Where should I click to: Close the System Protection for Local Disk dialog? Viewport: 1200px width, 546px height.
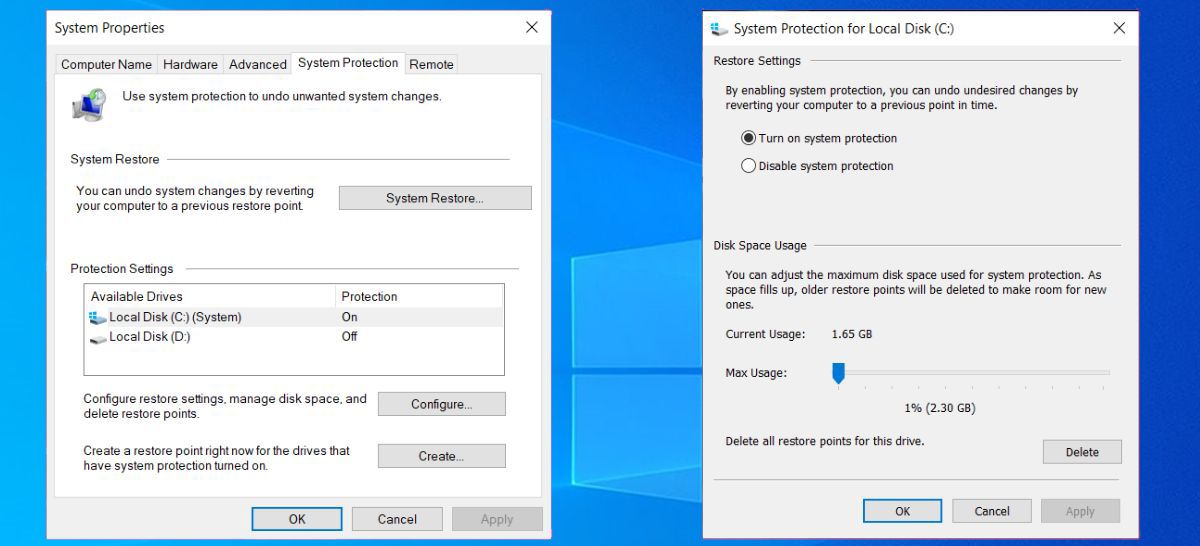click(x=1119, y=29)
